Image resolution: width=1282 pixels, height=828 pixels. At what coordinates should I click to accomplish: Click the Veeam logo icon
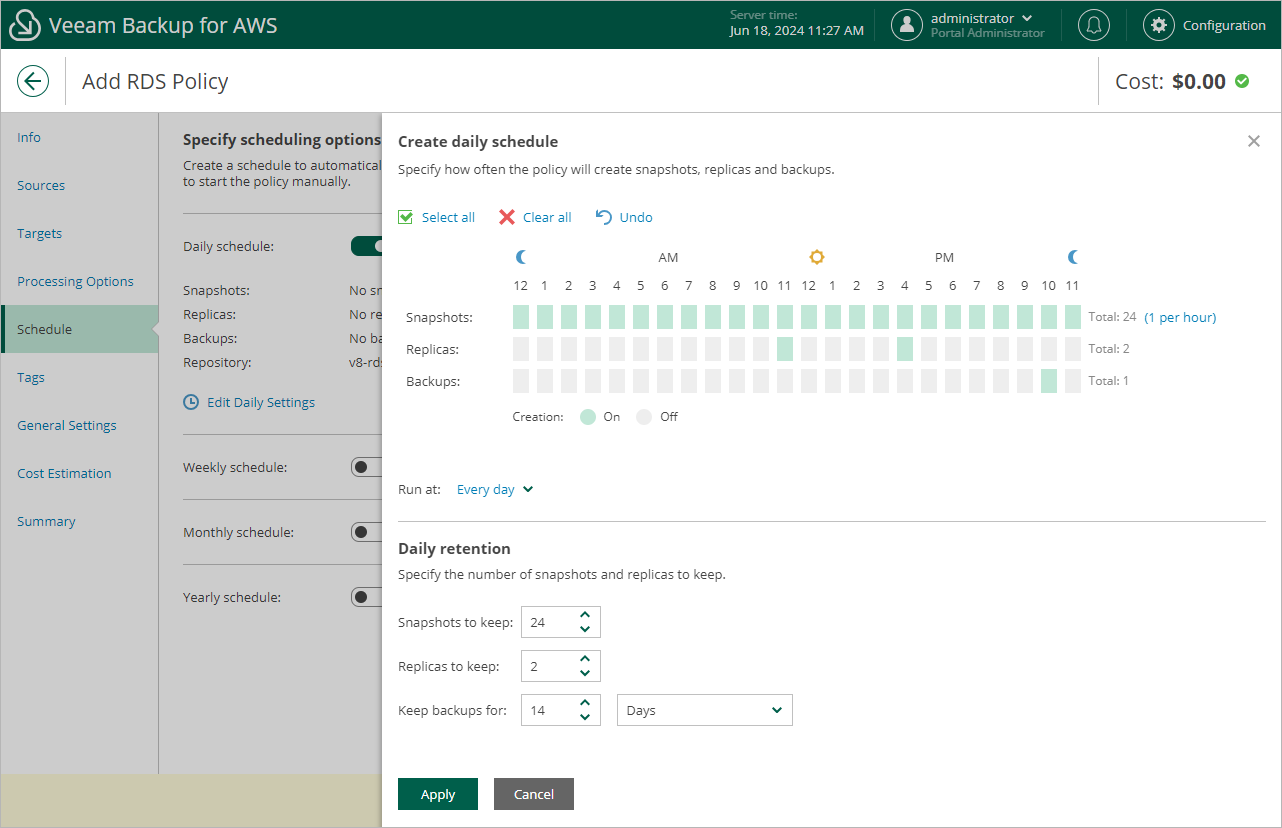click(x=24, y=25)
